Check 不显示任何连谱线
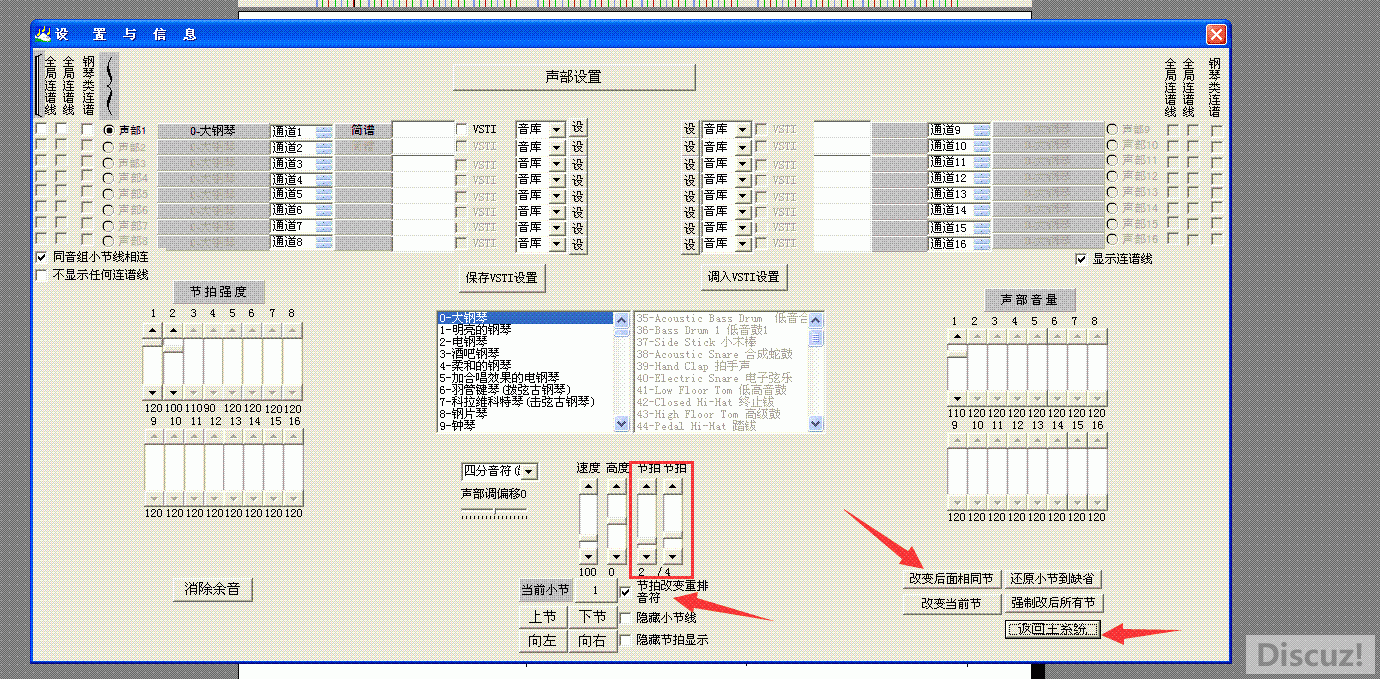 coord(41,274)
